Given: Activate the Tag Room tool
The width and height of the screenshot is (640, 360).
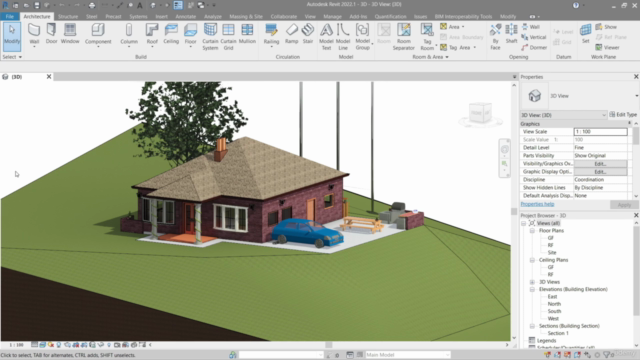Looking at the screenshot, I should [427, 37].
